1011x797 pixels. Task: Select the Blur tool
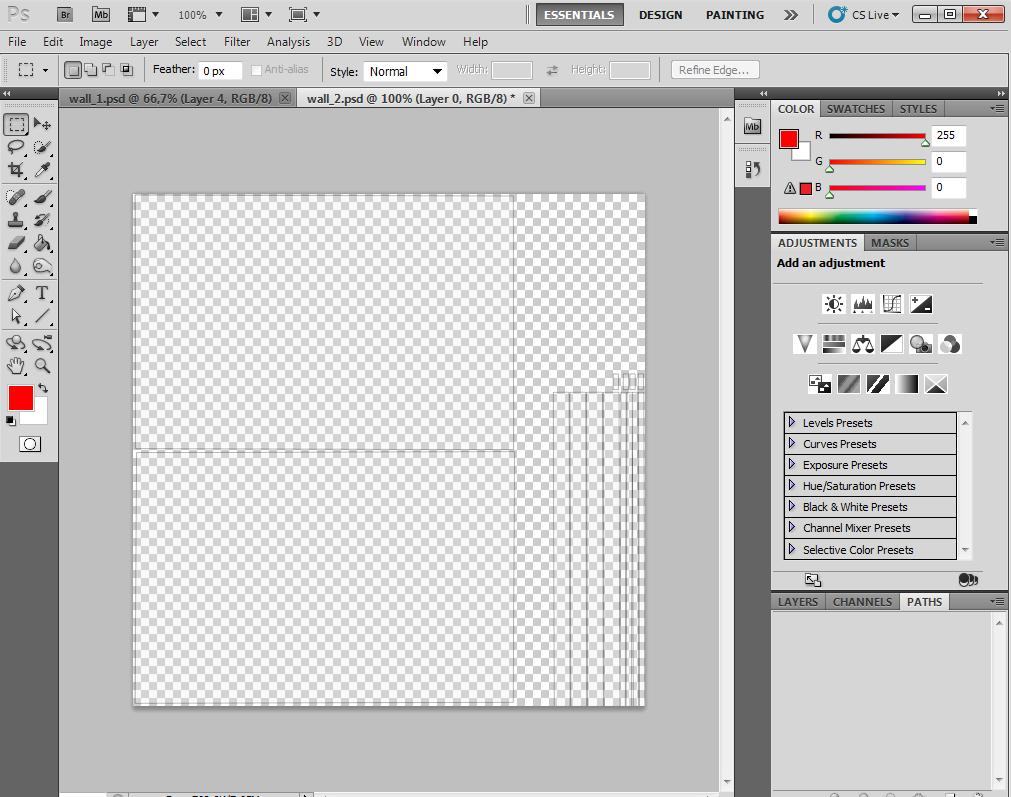pos(17,266)
